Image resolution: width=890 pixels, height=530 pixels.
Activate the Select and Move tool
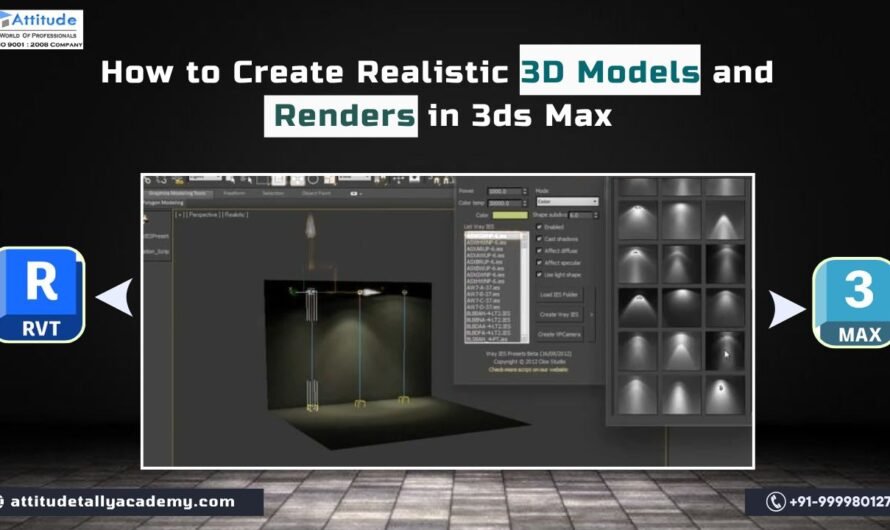point(297,180)
